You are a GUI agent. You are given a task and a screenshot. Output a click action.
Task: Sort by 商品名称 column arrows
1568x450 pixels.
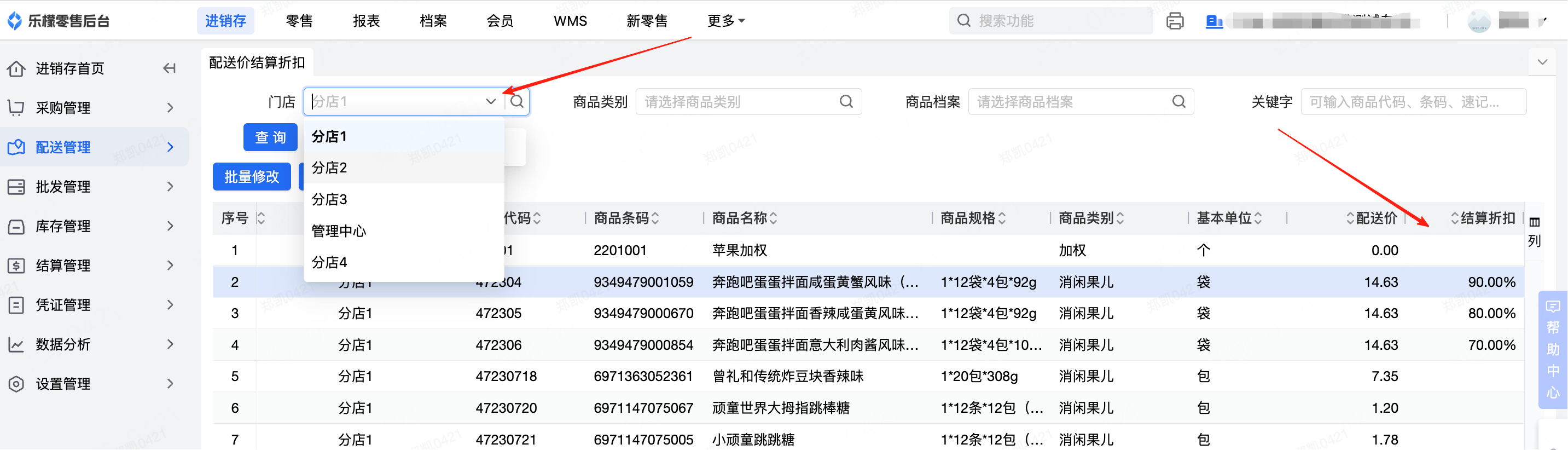tap(773, 218)
